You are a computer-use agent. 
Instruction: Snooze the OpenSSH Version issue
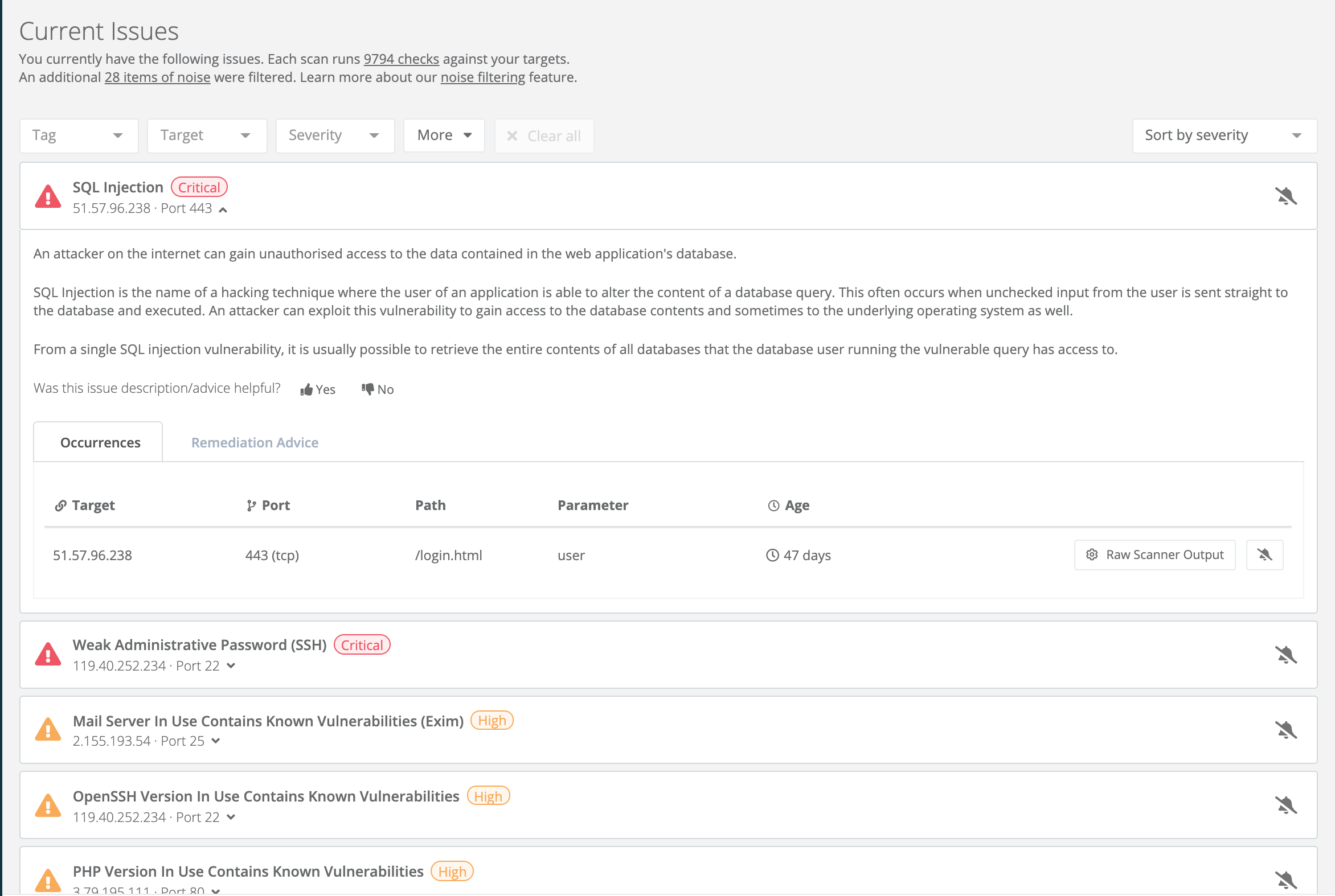pyautogui.click(x=1286, y=804)
